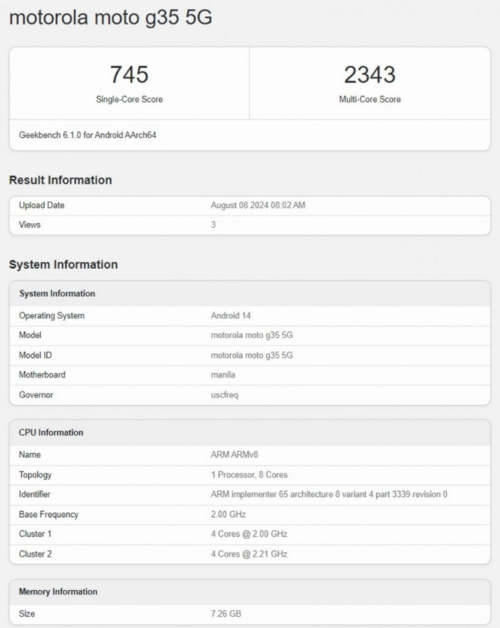Click the 'Topology' row label
500x628 pixels.
point(35,475)
